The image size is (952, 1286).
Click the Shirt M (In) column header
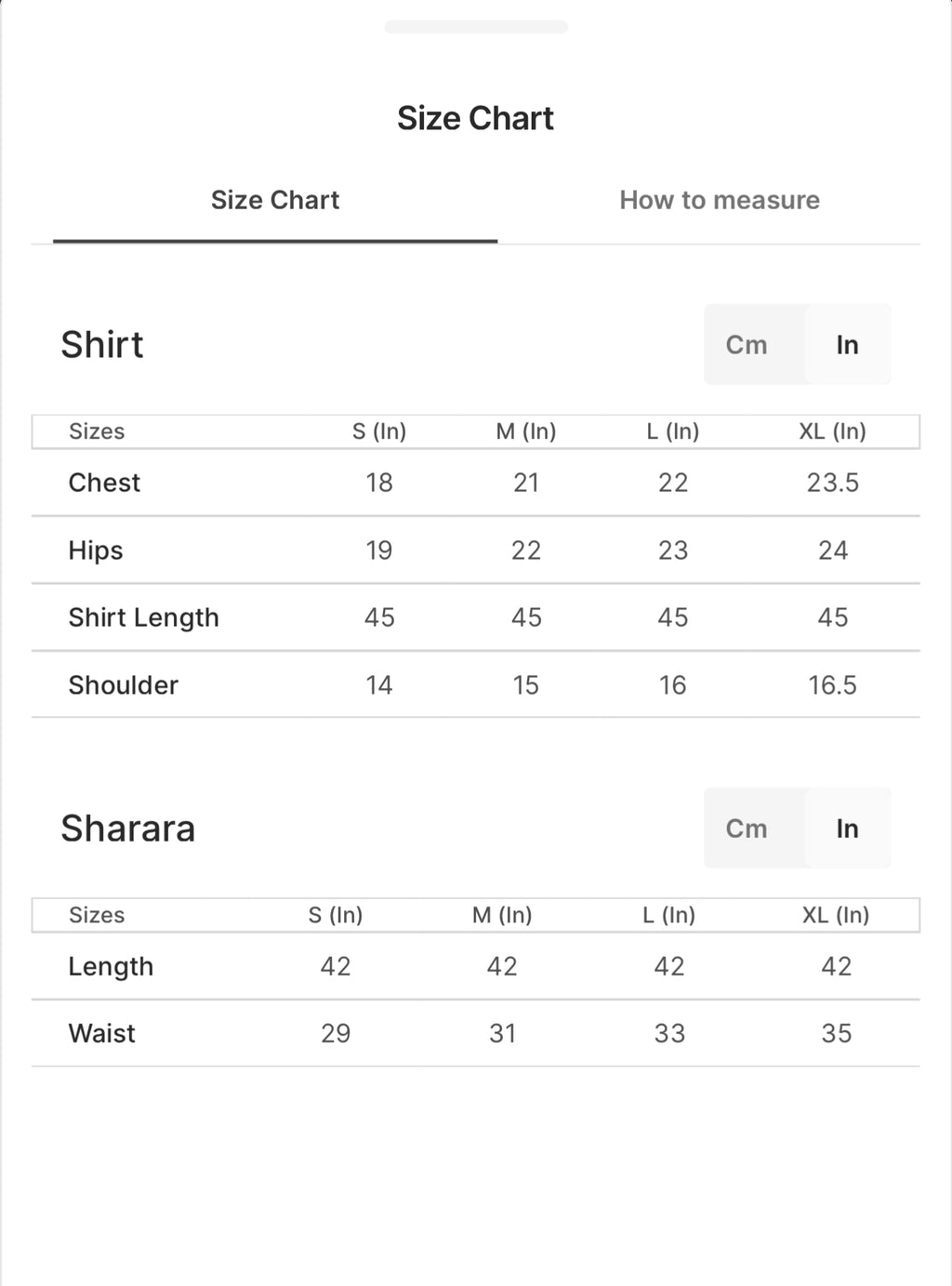coord(526,431)
